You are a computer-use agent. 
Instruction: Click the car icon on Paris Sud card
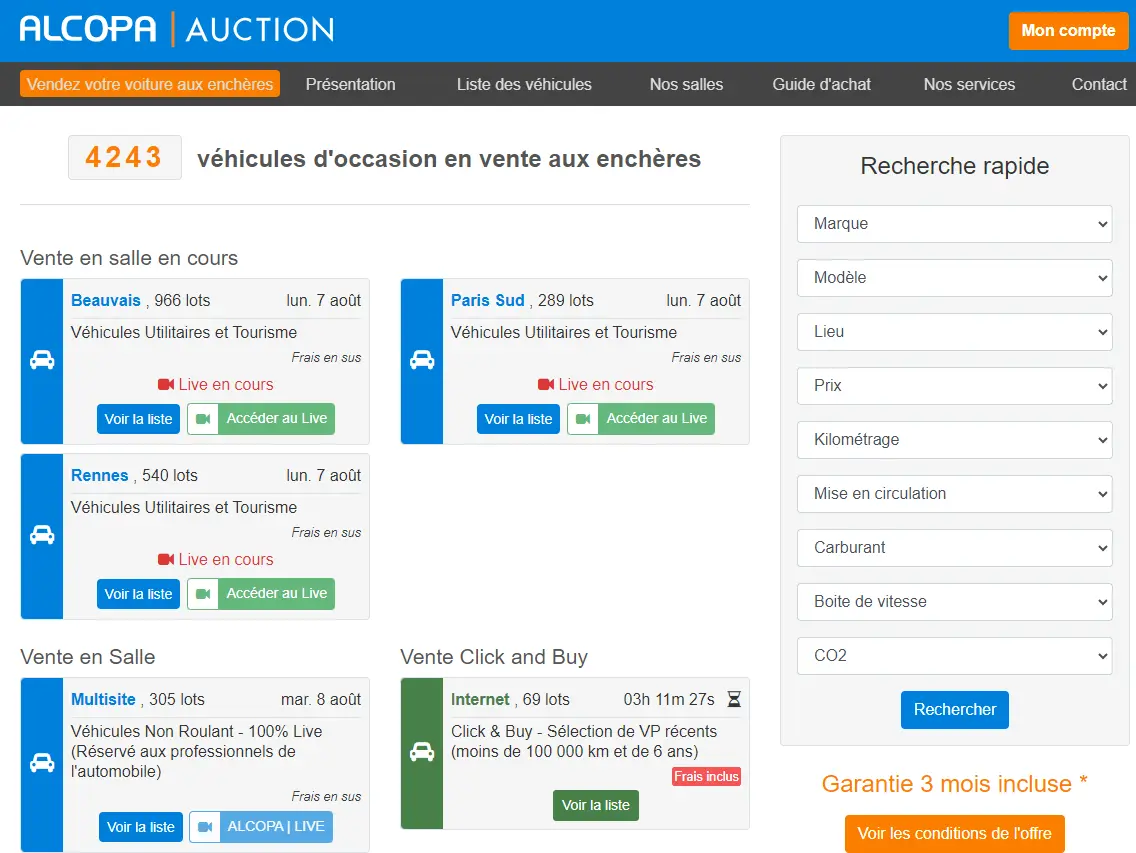click(x=422, y=360)
